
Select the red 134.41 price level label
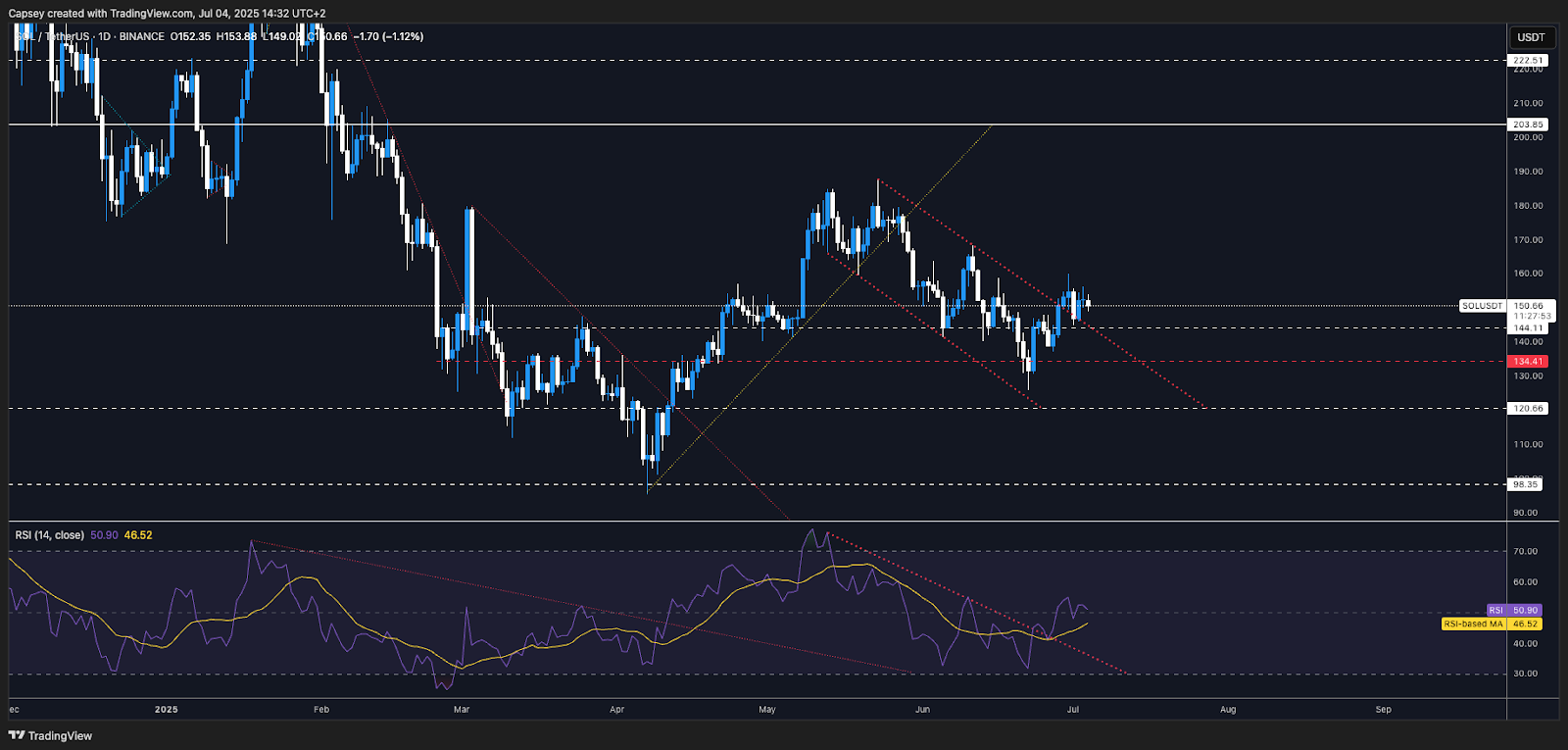pos(1528,362)
